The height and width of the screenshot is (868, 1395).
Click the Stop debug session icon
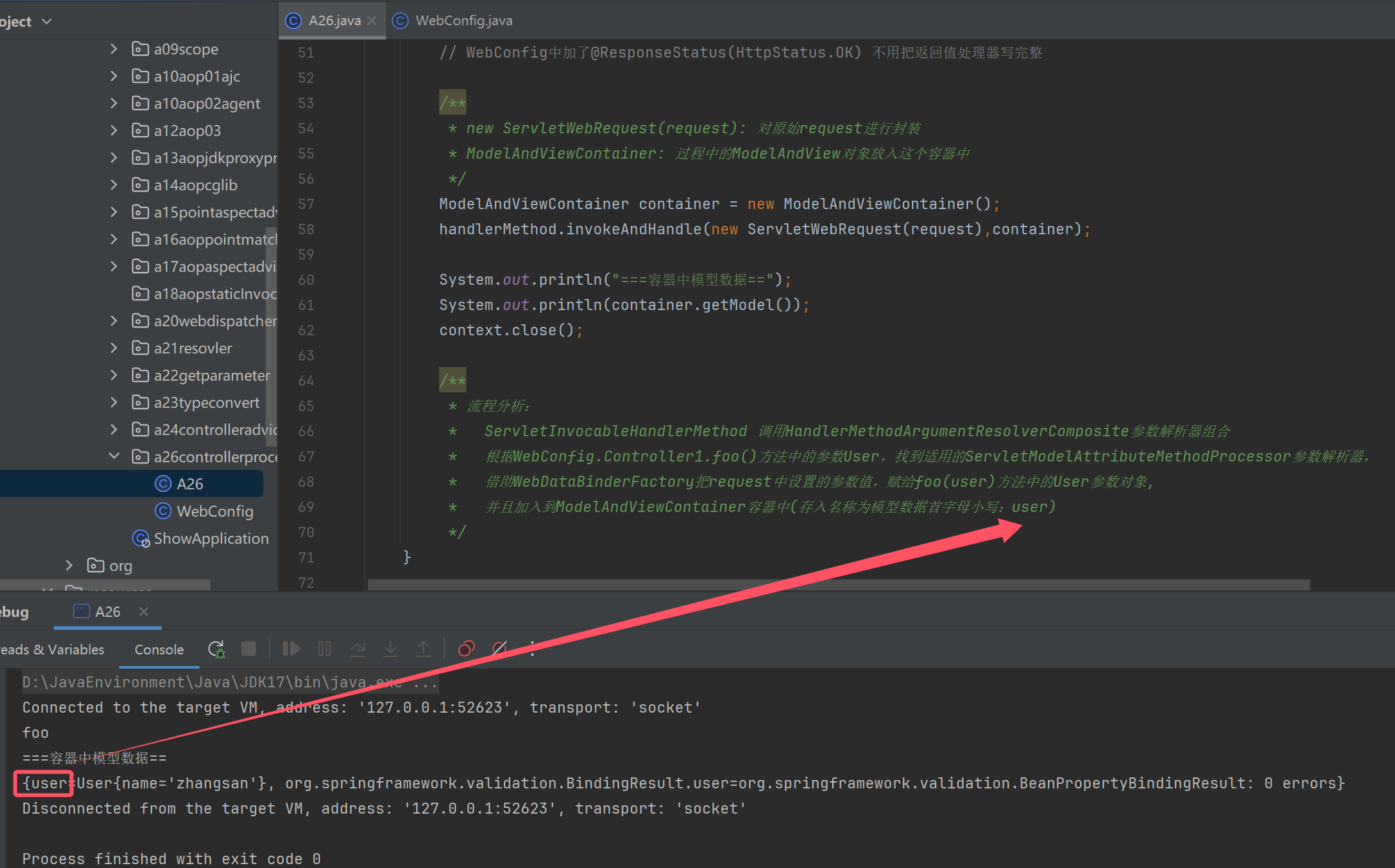coord(249,649)
